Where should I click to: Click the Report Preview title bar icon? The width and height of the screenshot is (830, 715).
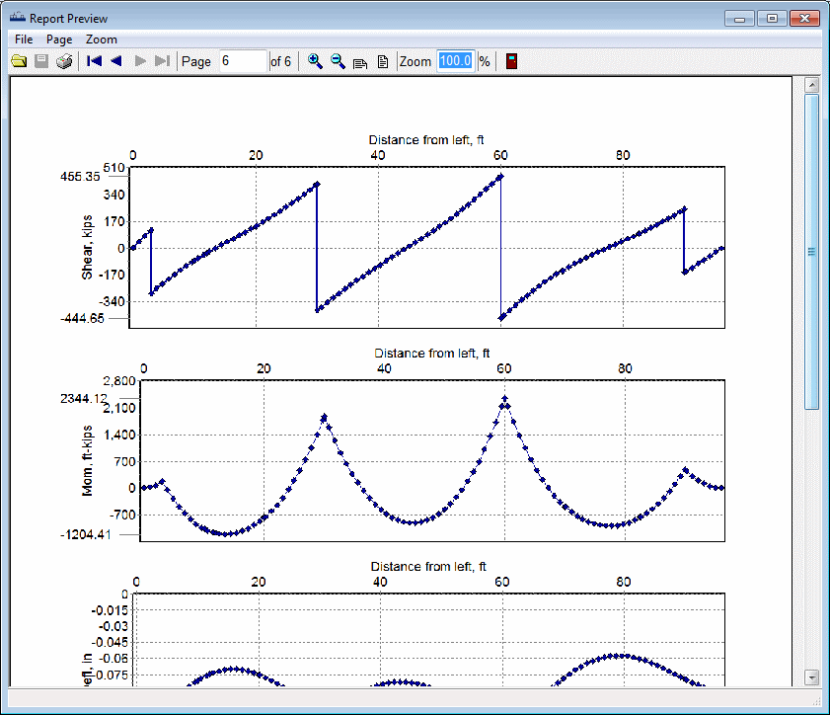click(x=17, y=17)
